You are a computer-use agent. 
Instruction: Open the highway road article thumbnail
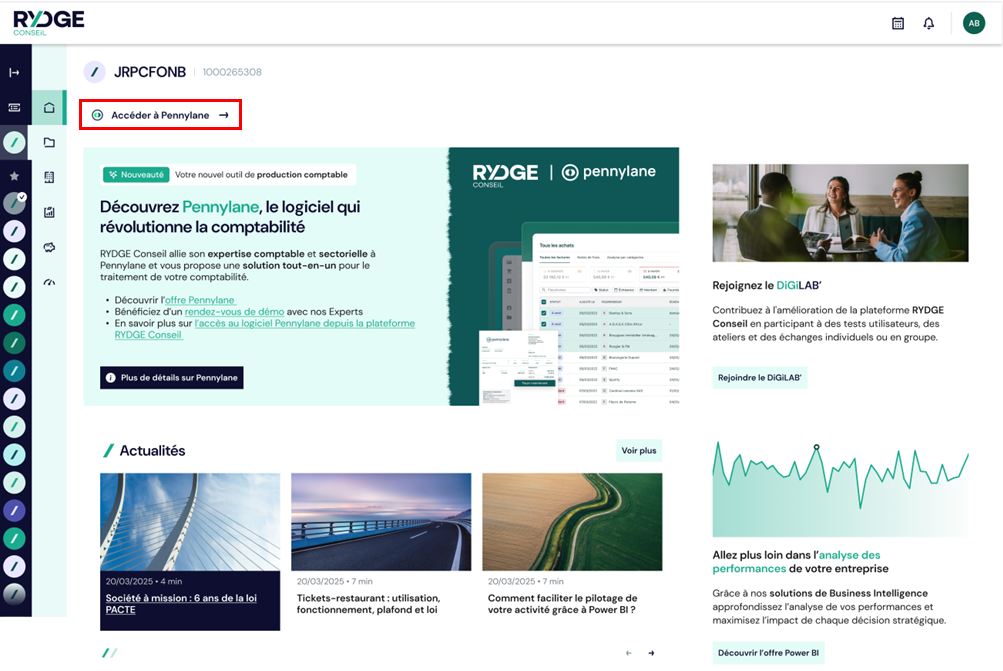tap(381, 522)
